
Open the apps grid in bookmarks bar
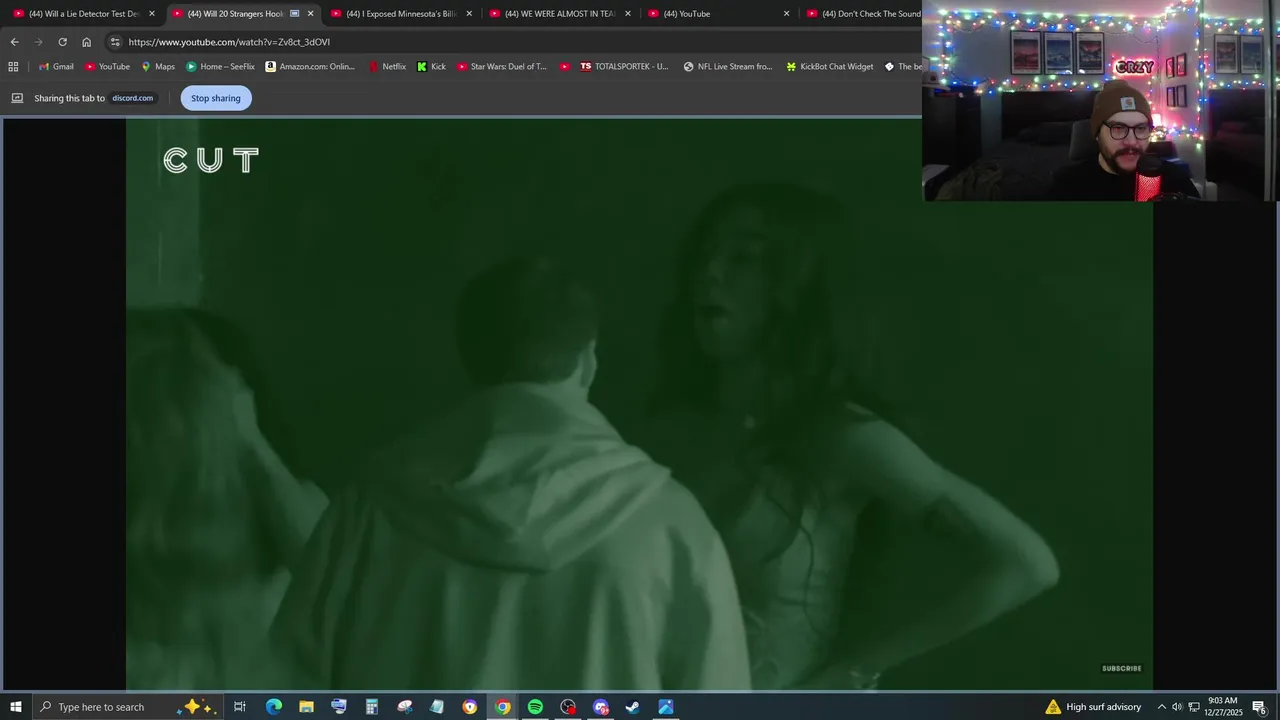click(13, 67)
